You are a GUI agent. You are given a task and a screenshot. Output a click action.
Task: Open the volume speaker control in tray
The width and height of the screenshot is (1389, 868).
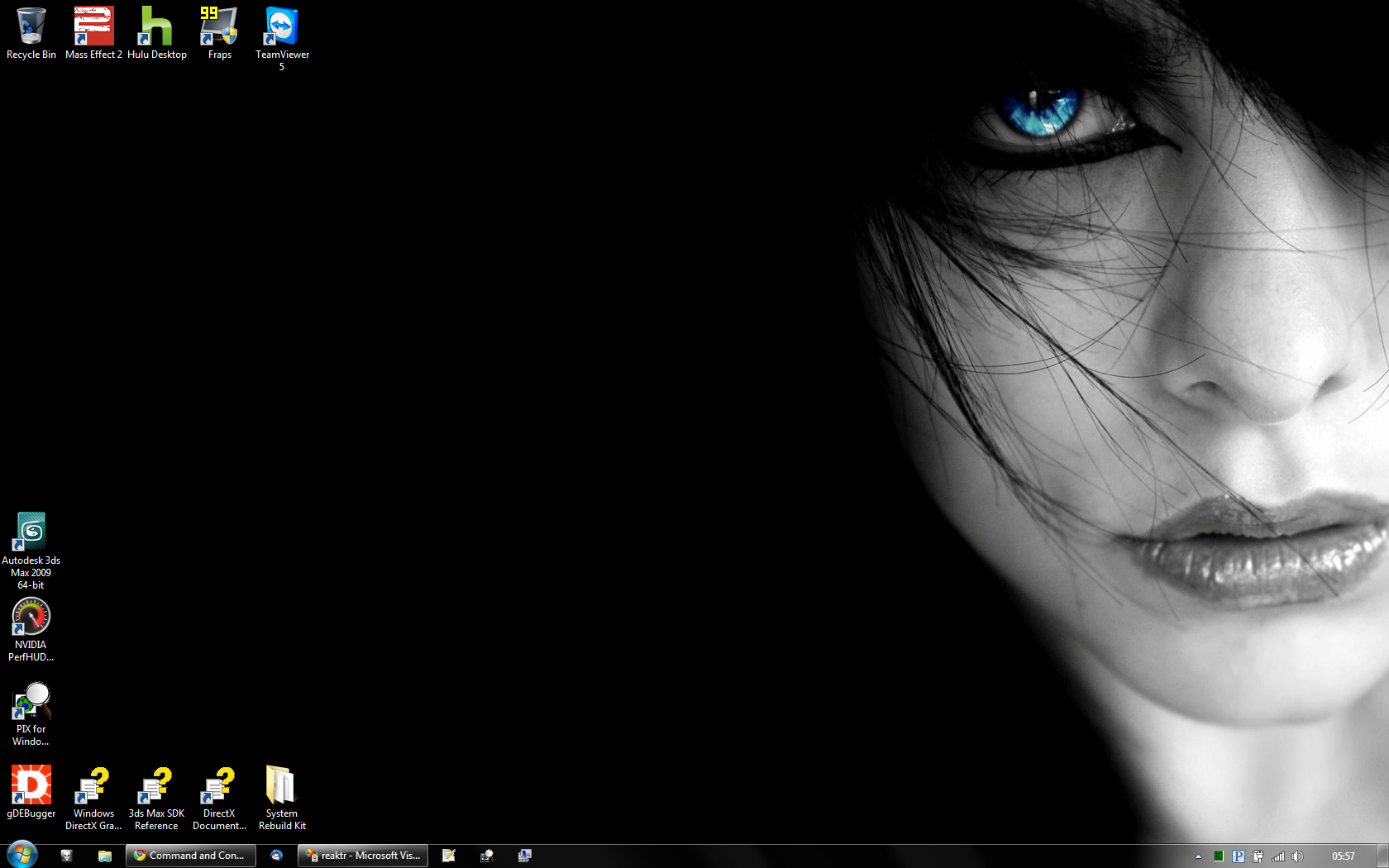click(1298, 856)
